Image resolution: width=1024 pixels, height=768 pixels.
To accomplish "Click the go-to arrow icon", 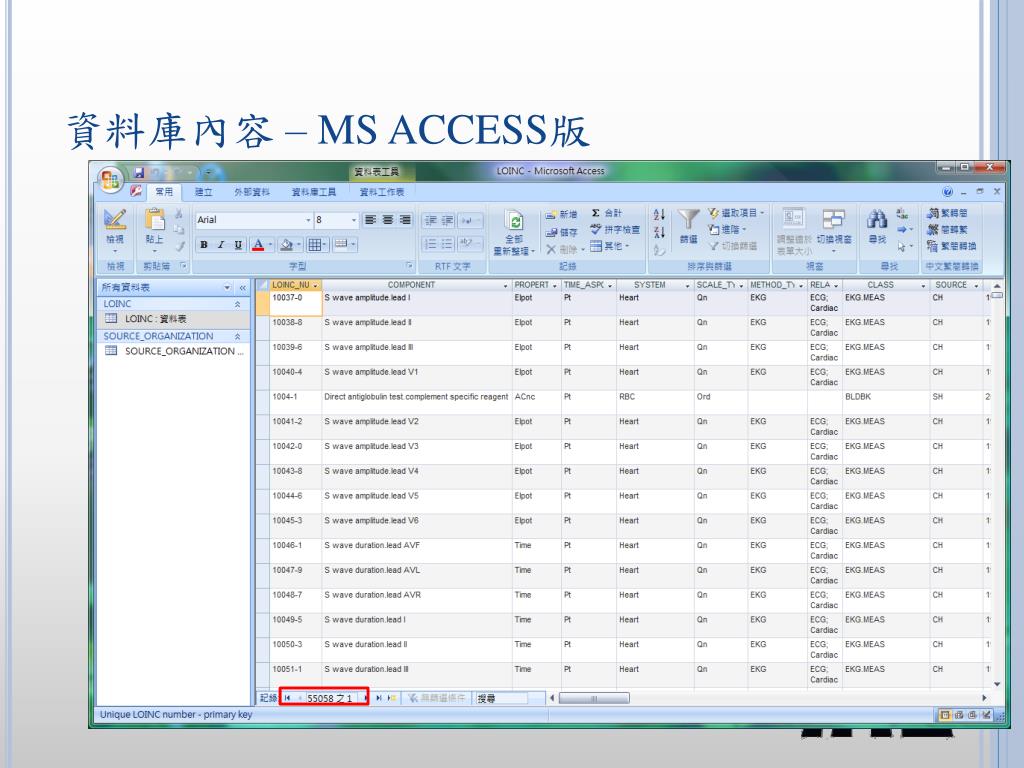I will tap(904, 230).
